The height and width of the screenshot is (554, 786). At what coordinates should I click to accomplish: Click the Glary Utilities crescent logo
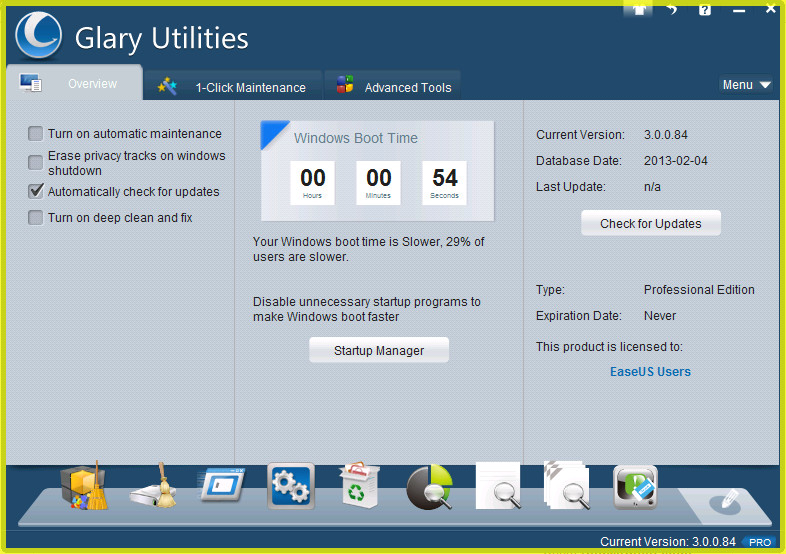click(39, 36)
